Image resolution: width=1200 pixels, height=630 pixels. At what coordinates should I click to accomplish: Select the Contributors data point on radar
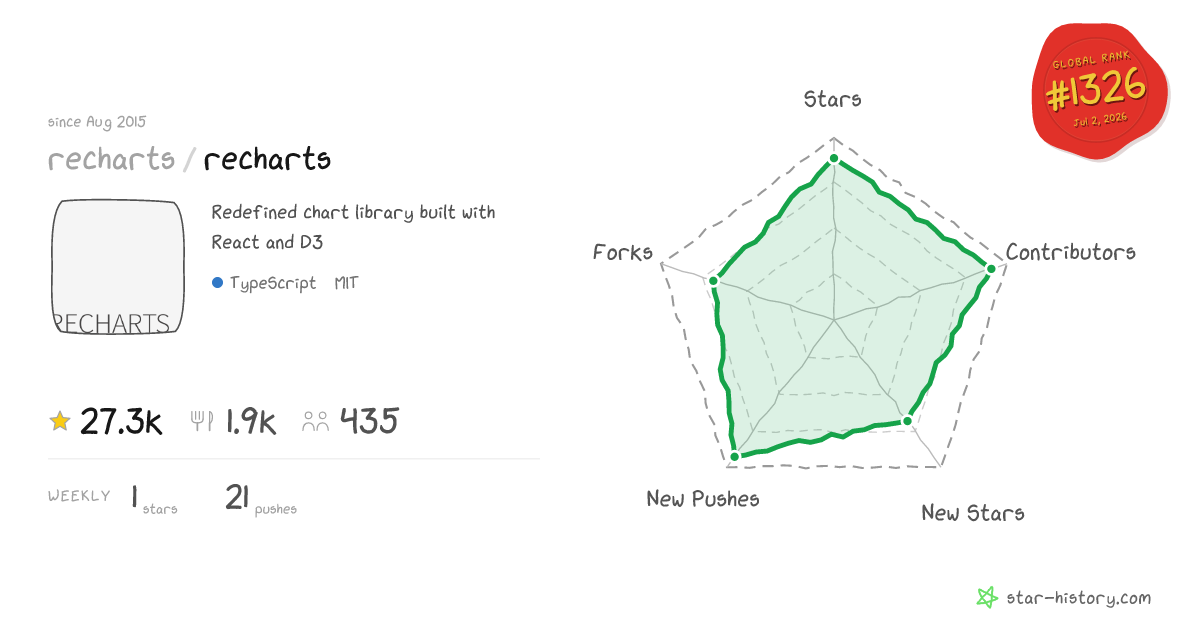point(991,268)
